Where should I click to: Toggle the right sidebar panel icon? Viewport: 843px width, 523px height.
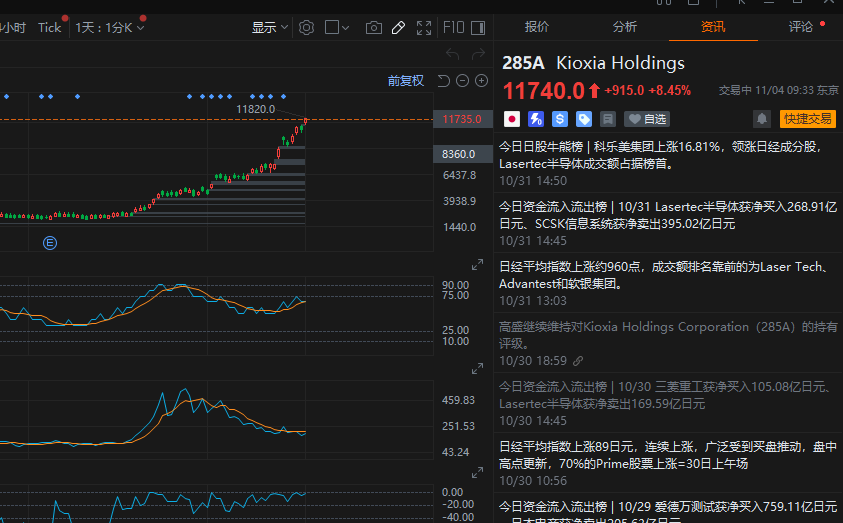(478, 27)
